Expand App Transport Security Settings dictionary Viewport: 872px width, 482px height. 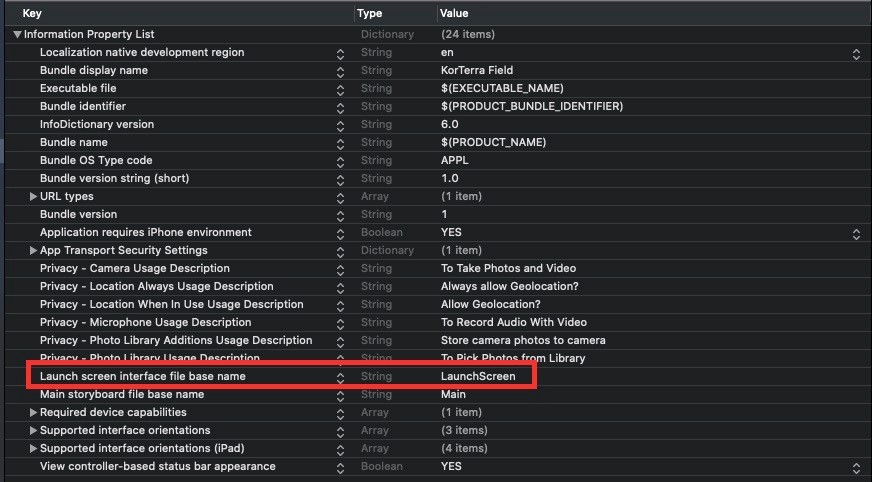33,250
